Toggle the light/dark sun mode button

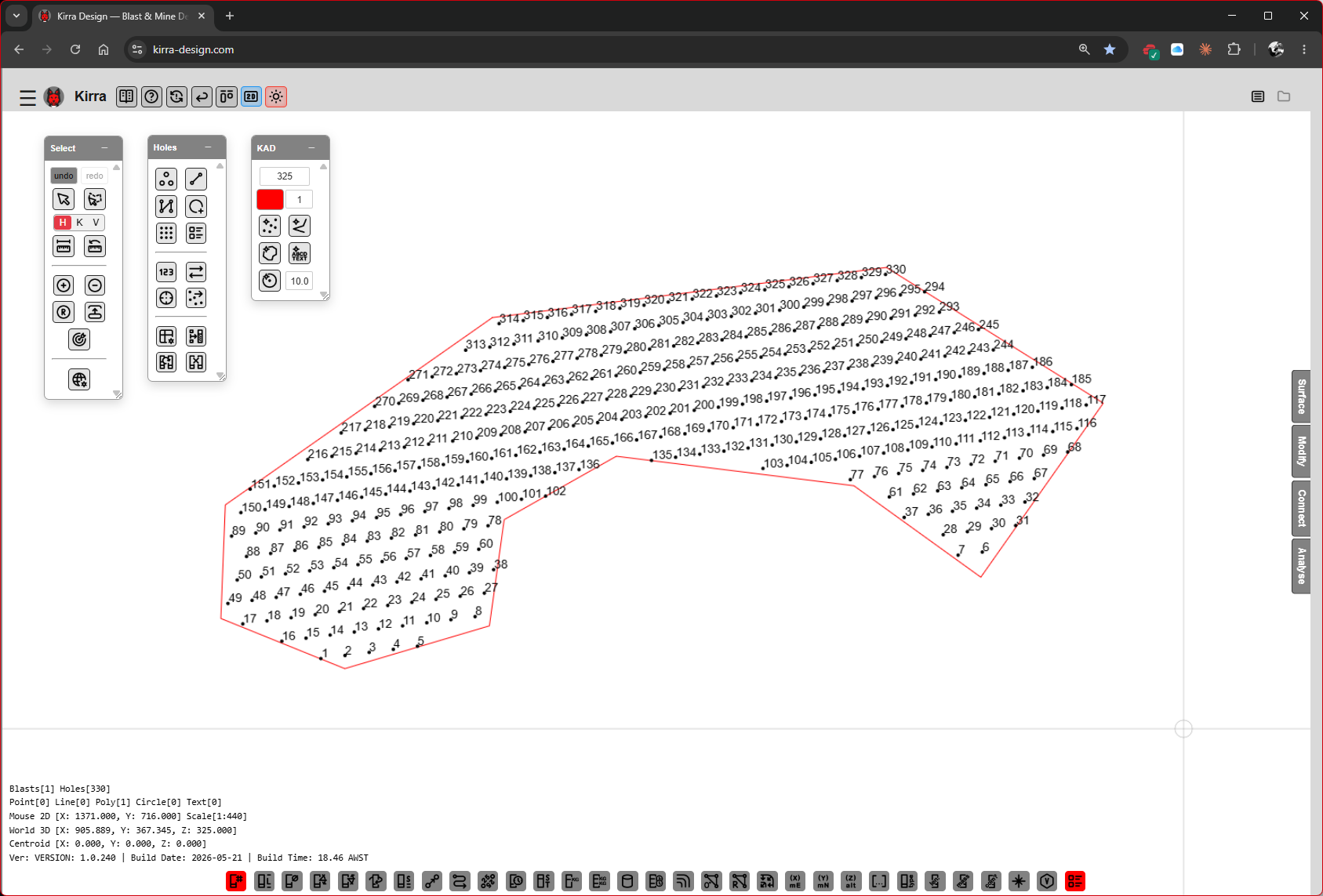click(x=276, y=96)
